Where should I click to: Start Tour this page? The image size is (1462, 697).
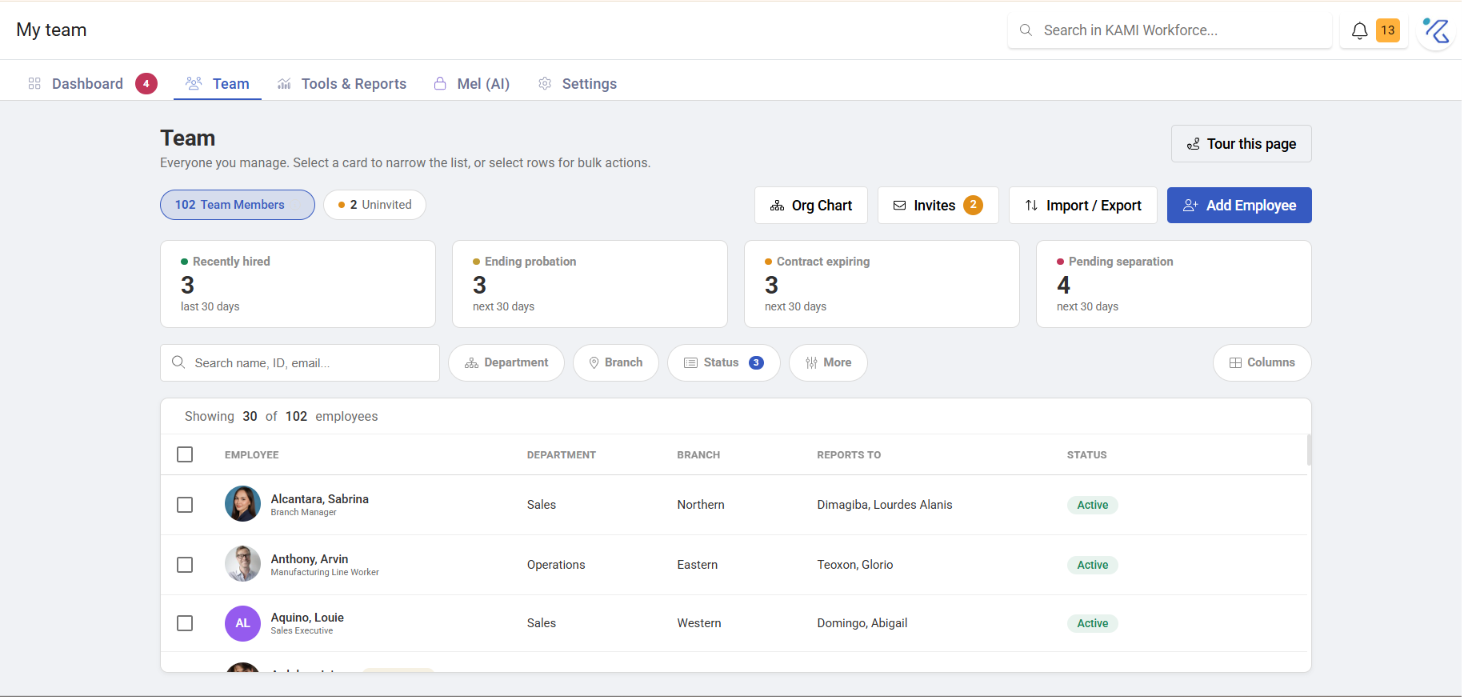1241,144
